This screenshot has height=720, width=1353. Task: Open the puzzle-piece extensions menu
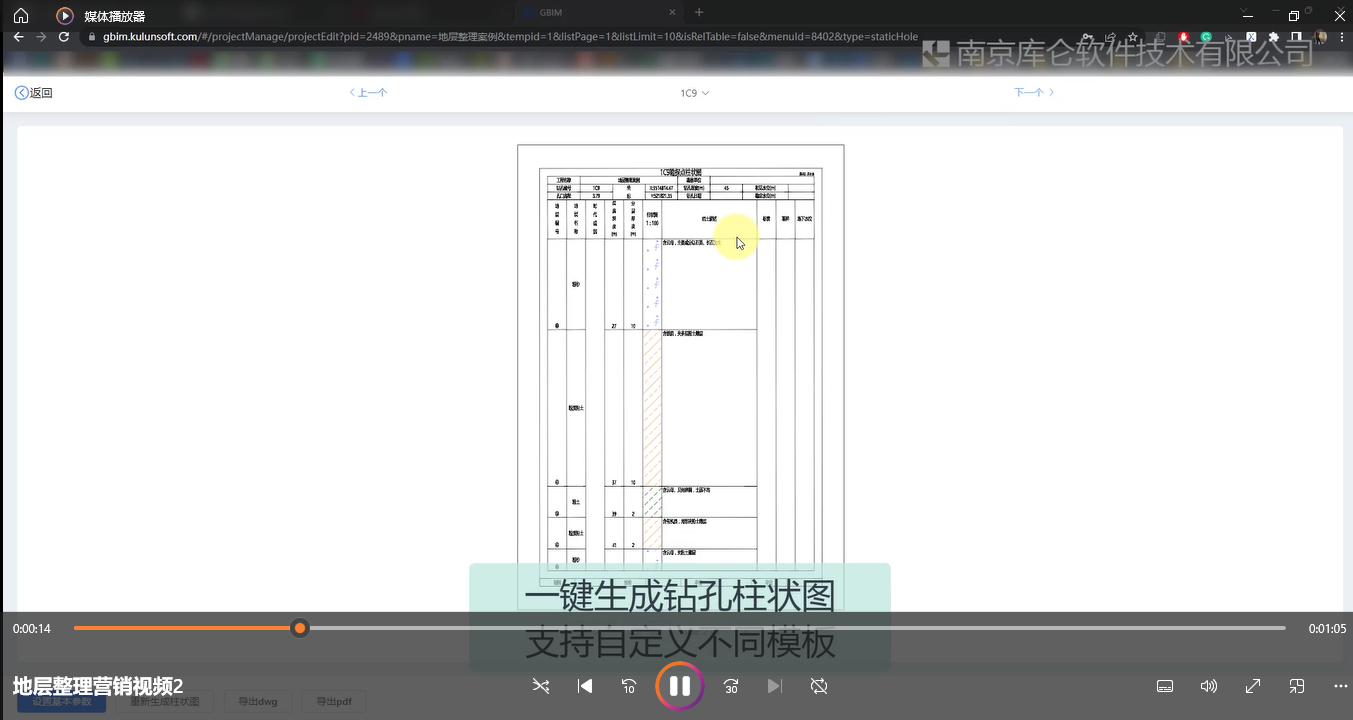pyautogui.click(x=1273, y=37)
